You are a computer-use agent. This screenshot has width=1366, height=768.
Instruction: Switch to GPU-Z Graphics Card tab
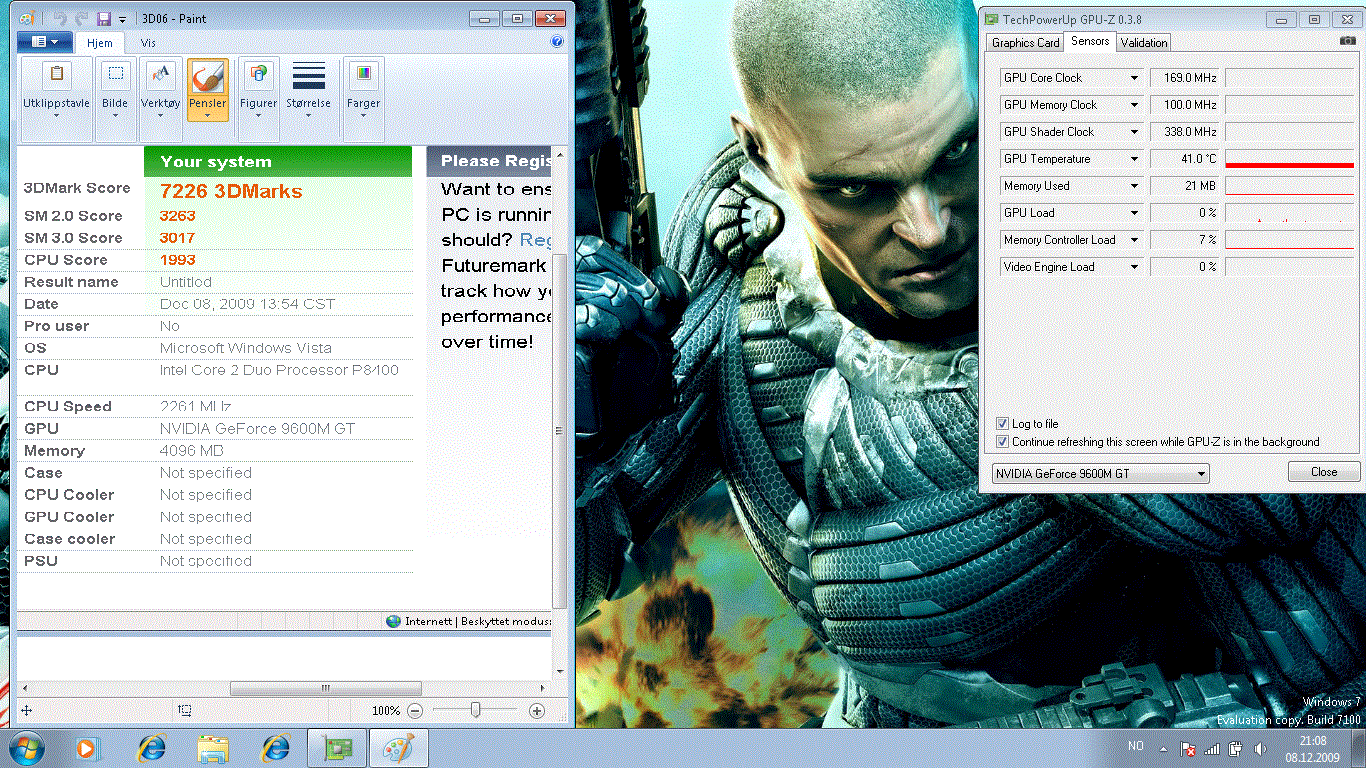point(1025,42)
